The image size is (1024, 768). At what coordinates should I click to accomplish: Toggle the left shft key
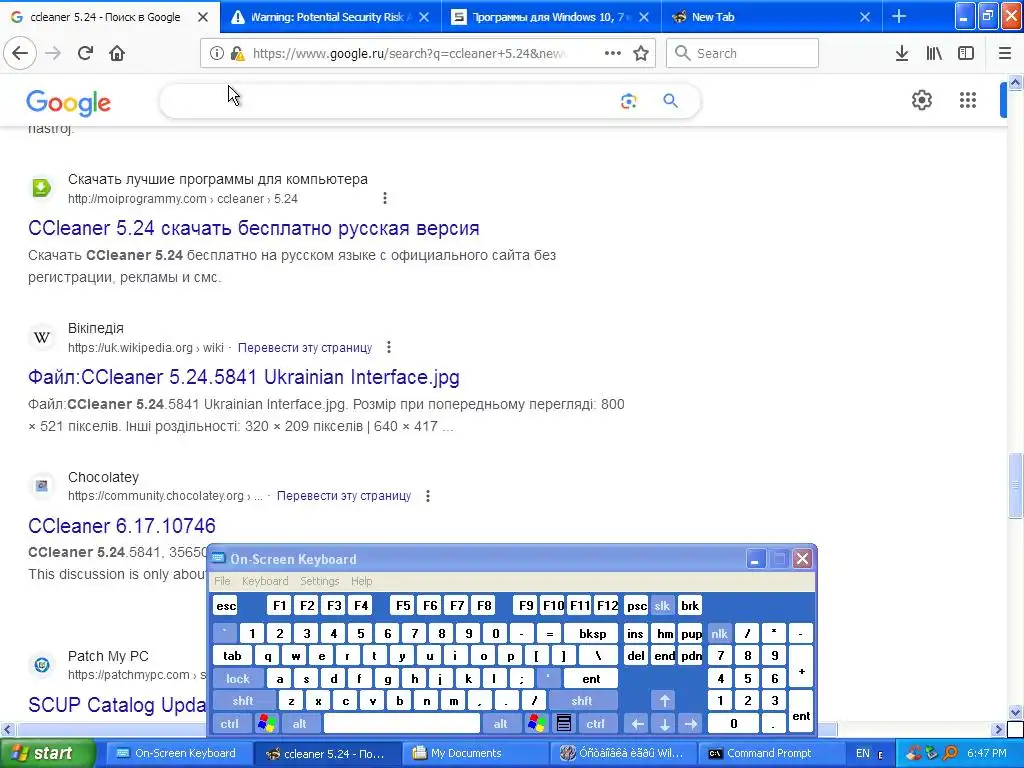click(244, 701)
